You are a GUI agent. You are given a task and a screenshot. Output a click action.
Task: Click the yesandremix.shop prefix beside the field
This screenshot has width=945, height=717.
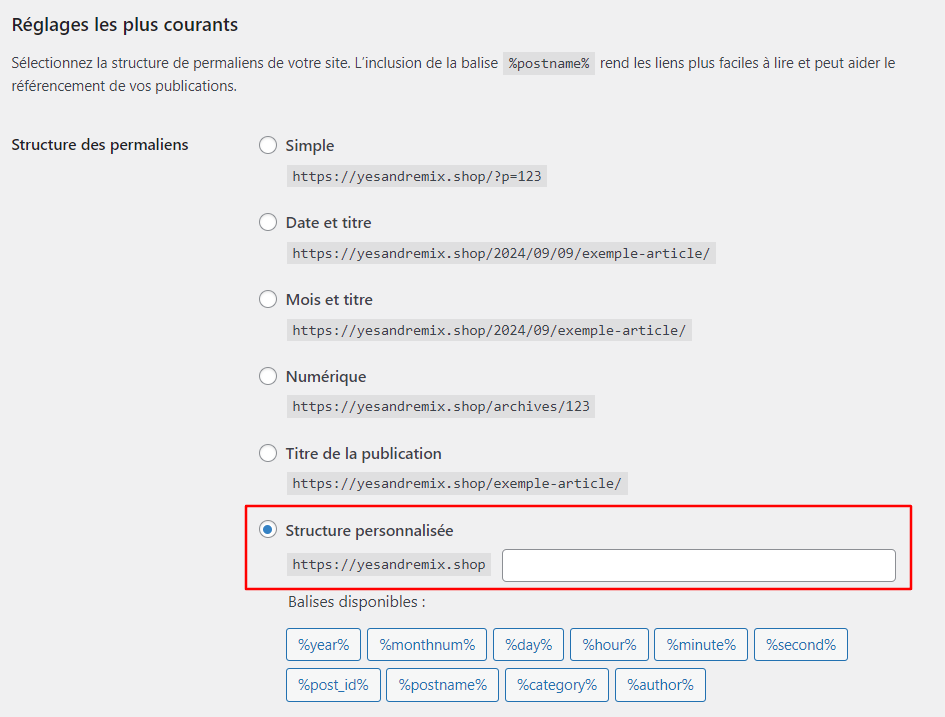click(x=388, y=564)
